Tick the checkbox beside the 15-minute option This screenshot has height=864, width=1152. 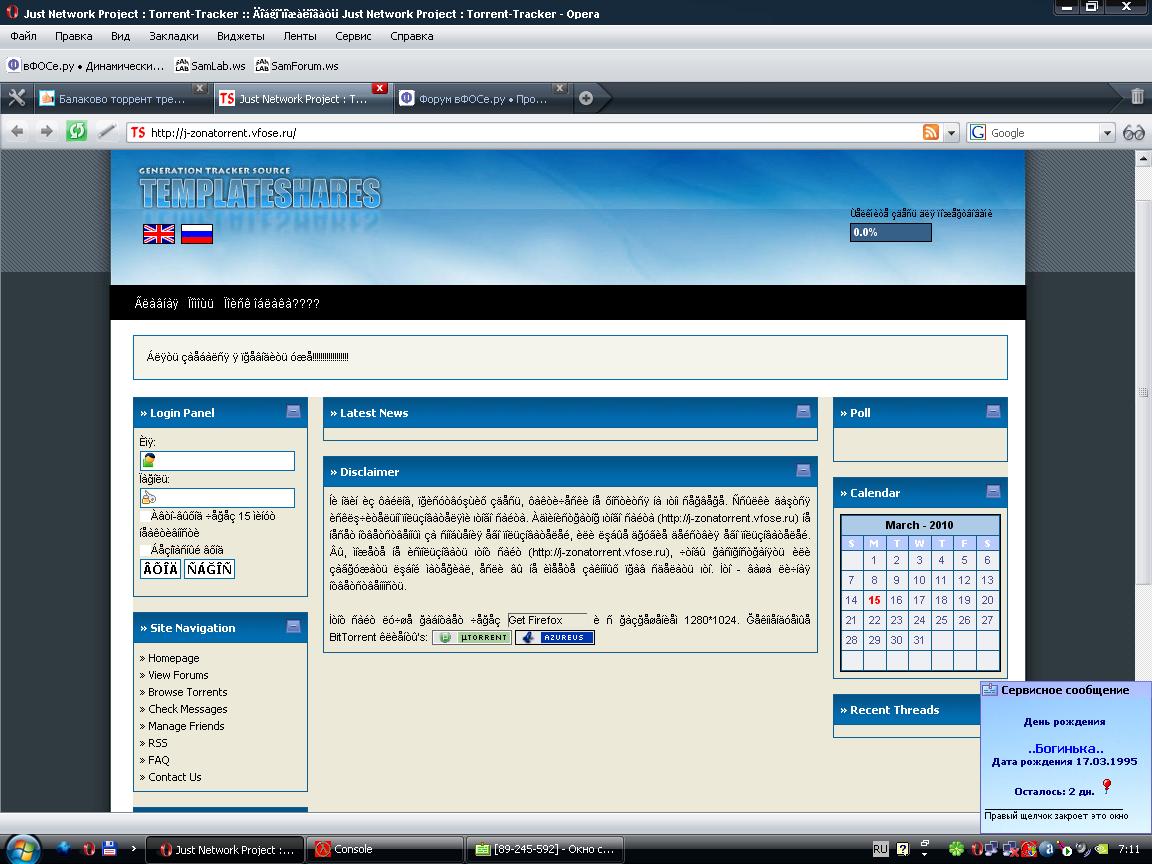[x=144, y=517]
